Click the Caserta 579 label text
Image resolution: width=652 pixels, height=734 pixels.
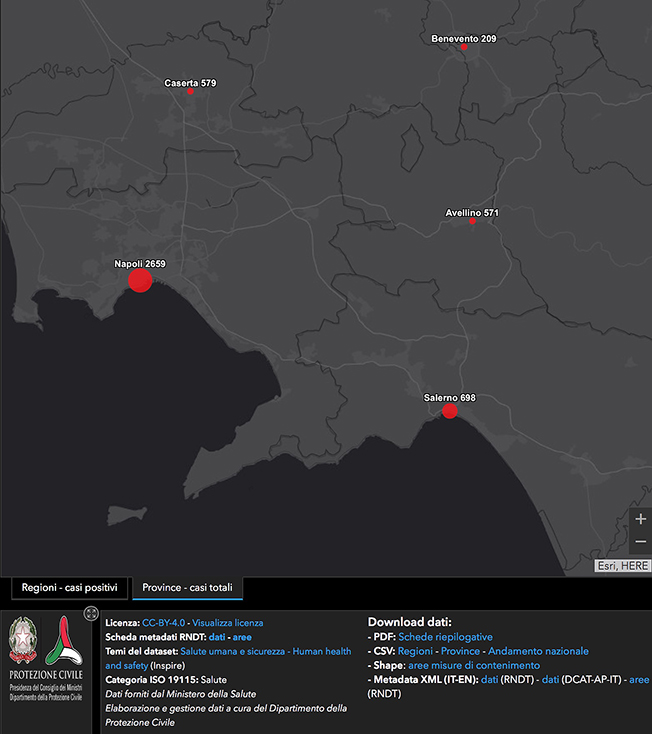[190, 83]
